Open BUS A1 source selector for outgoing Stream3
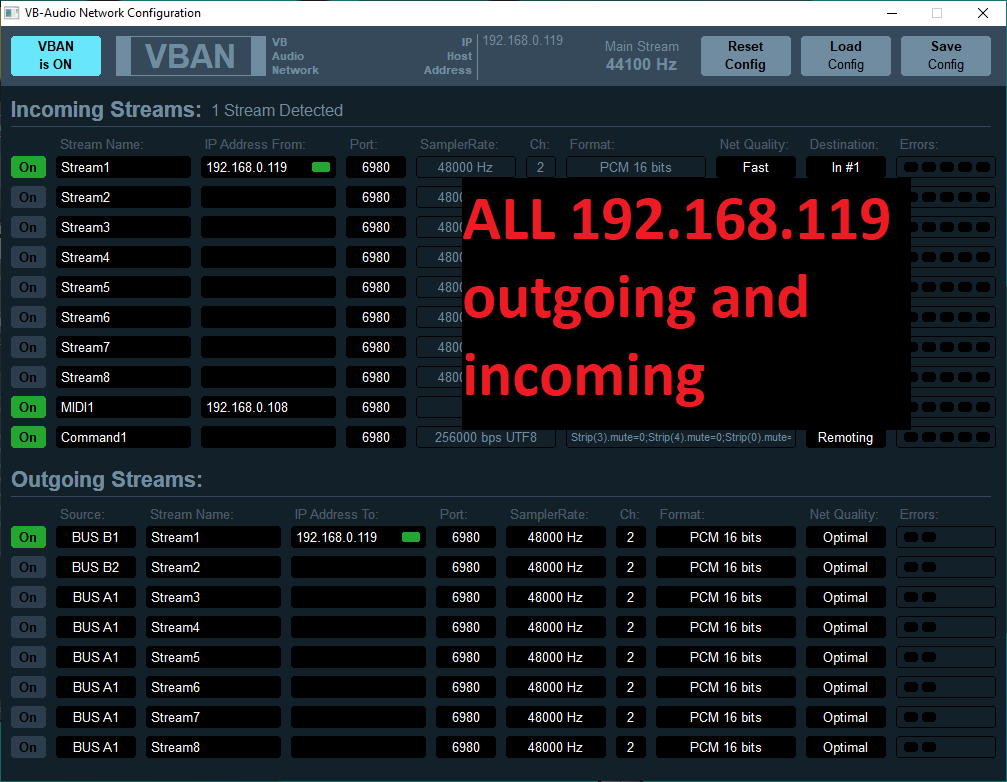Viewport: 1007px width, 782px height. tap(96, 597)
